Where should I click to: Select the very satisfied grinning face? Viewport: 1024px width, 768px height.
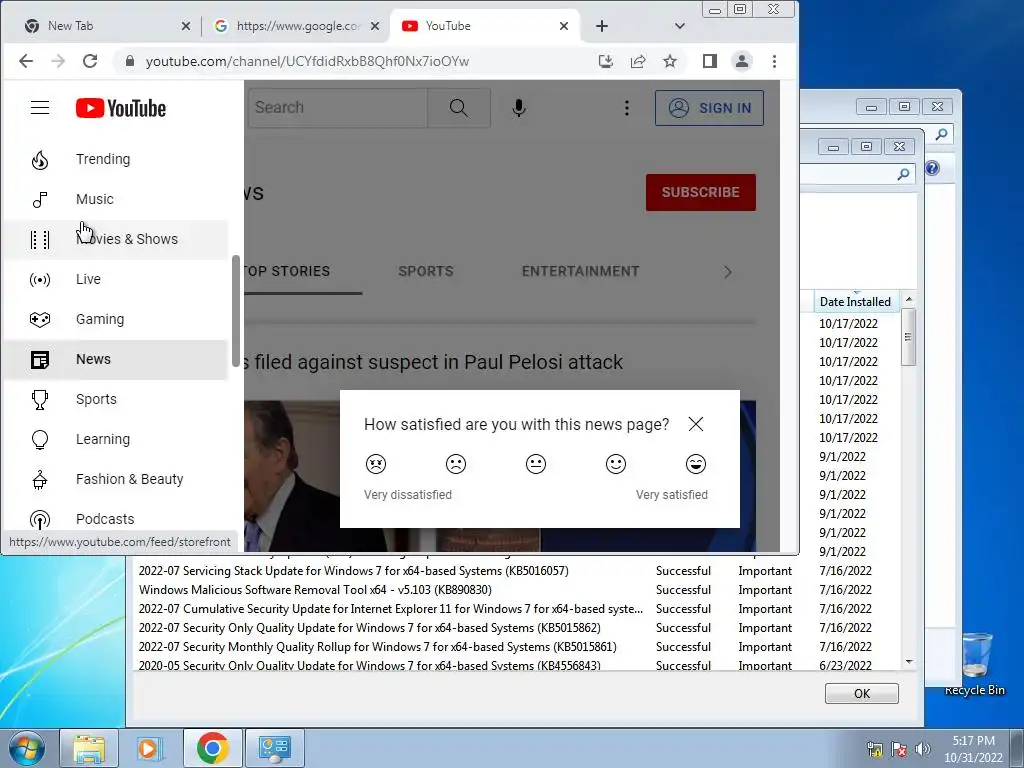pyautogui.click(x=696, y=464)
